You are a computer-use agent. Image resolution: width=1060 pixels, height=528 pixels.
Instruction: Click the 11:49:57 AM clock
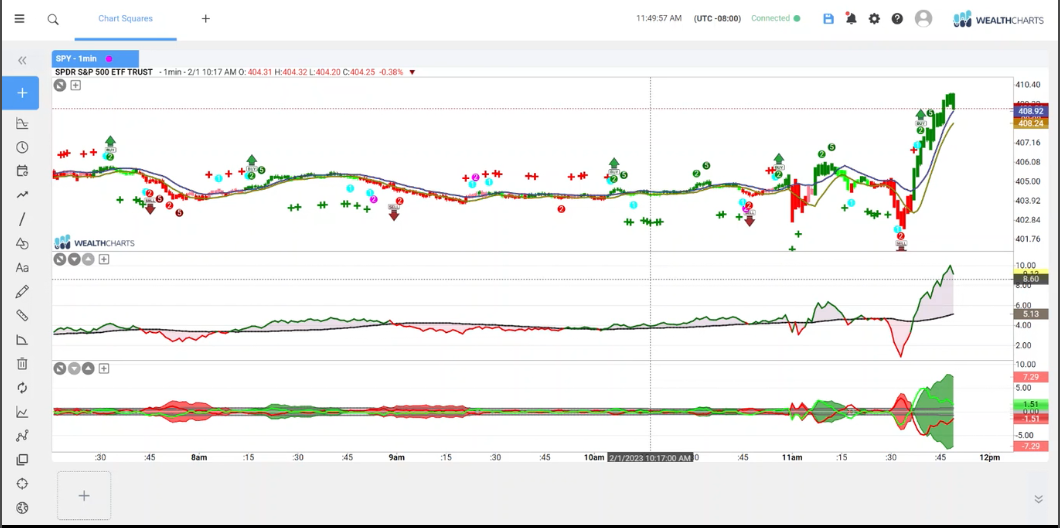click(658, 18)
